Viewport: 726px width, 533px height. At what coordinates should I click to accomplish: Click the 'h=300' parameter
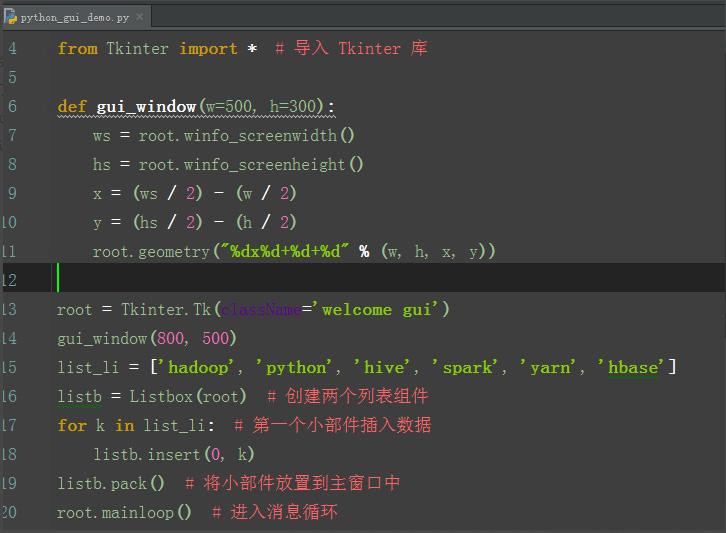click(x=293, y=107)
